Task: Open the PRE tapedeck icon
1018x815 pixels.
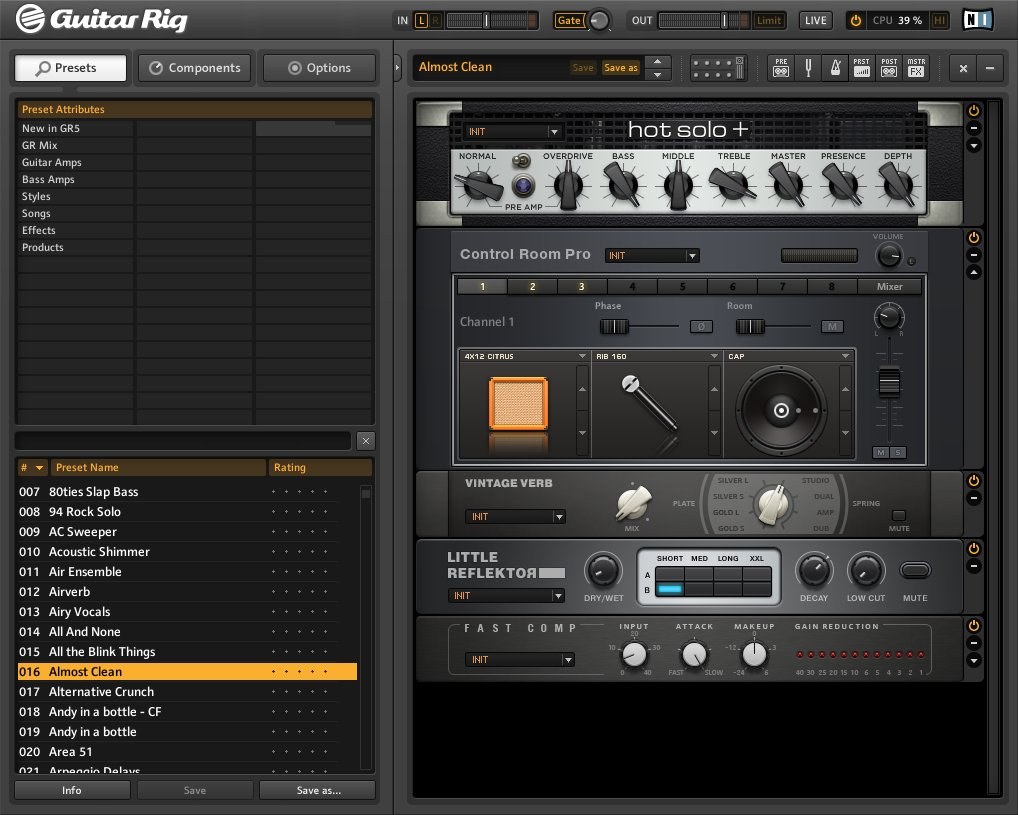Action: pos(781,67)
